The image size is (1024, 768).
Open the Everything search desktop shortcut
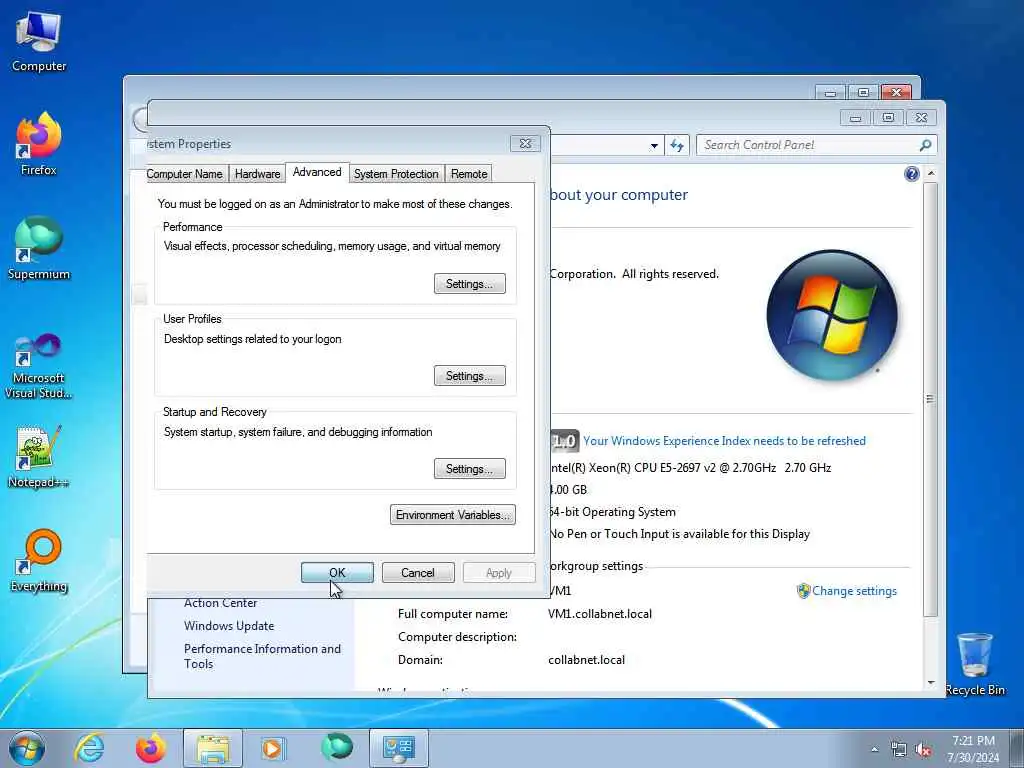click(x=39, y=561)
